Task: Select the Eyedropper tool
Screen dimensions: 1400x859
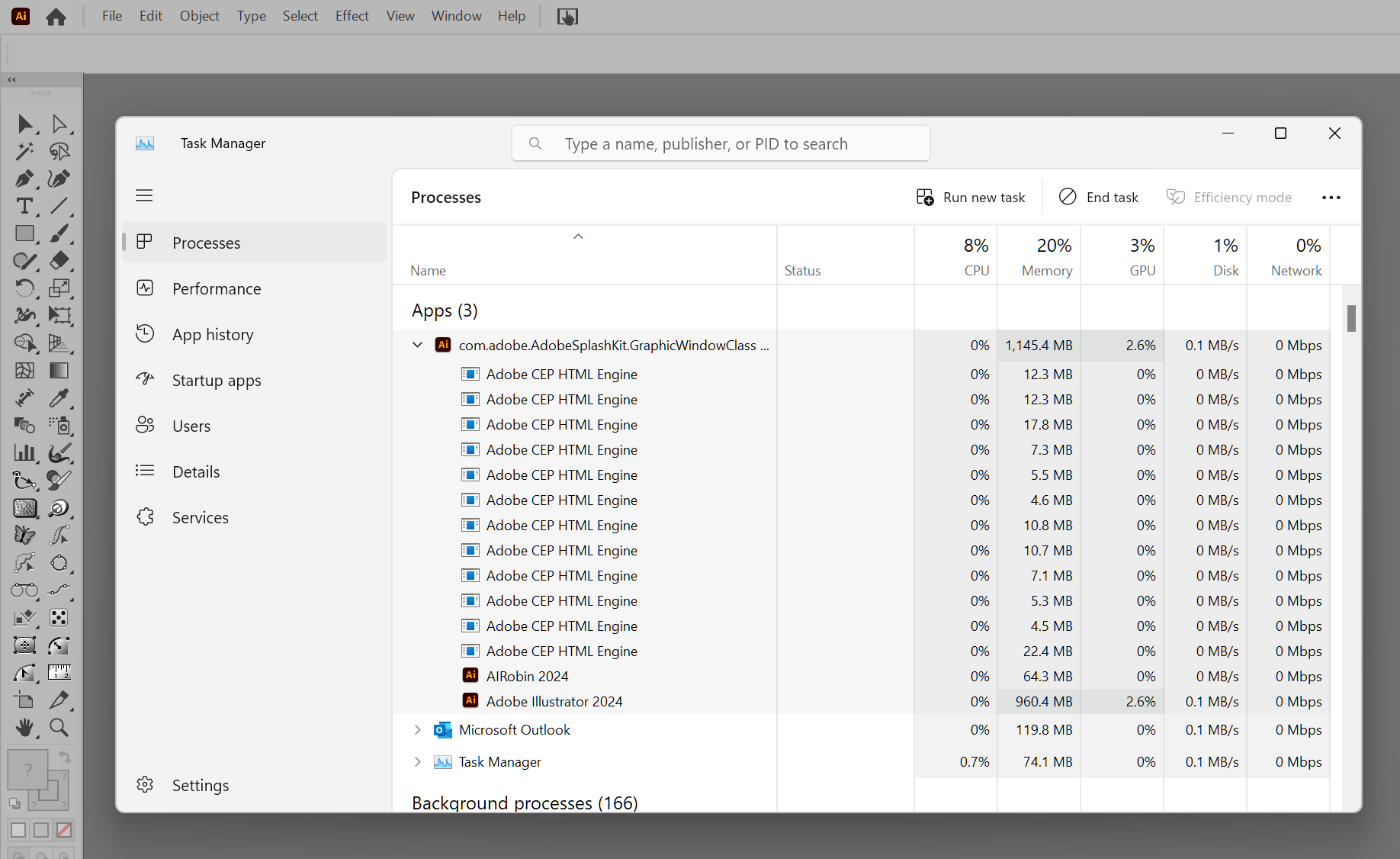Action: tap(59, 398)
